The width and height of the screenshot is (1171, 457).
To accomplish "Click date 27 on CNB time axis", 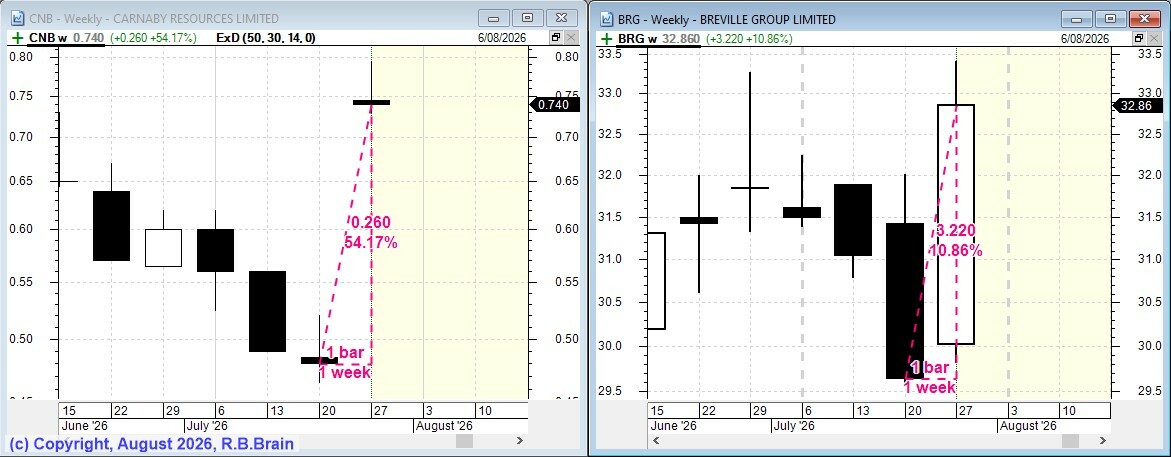I will [379, 411].
